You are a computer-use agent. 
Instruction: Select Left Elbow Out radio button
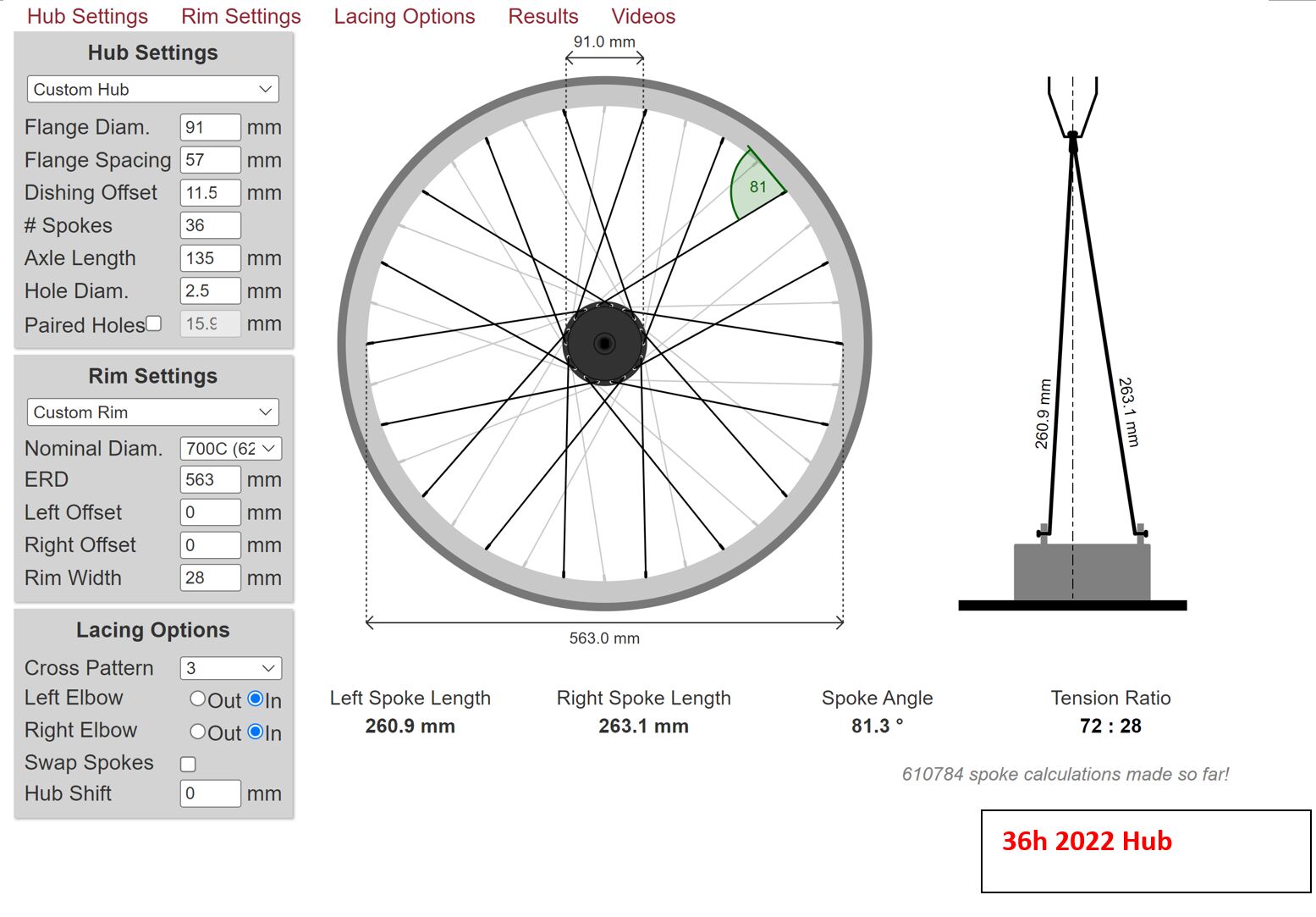coord(198,699)
